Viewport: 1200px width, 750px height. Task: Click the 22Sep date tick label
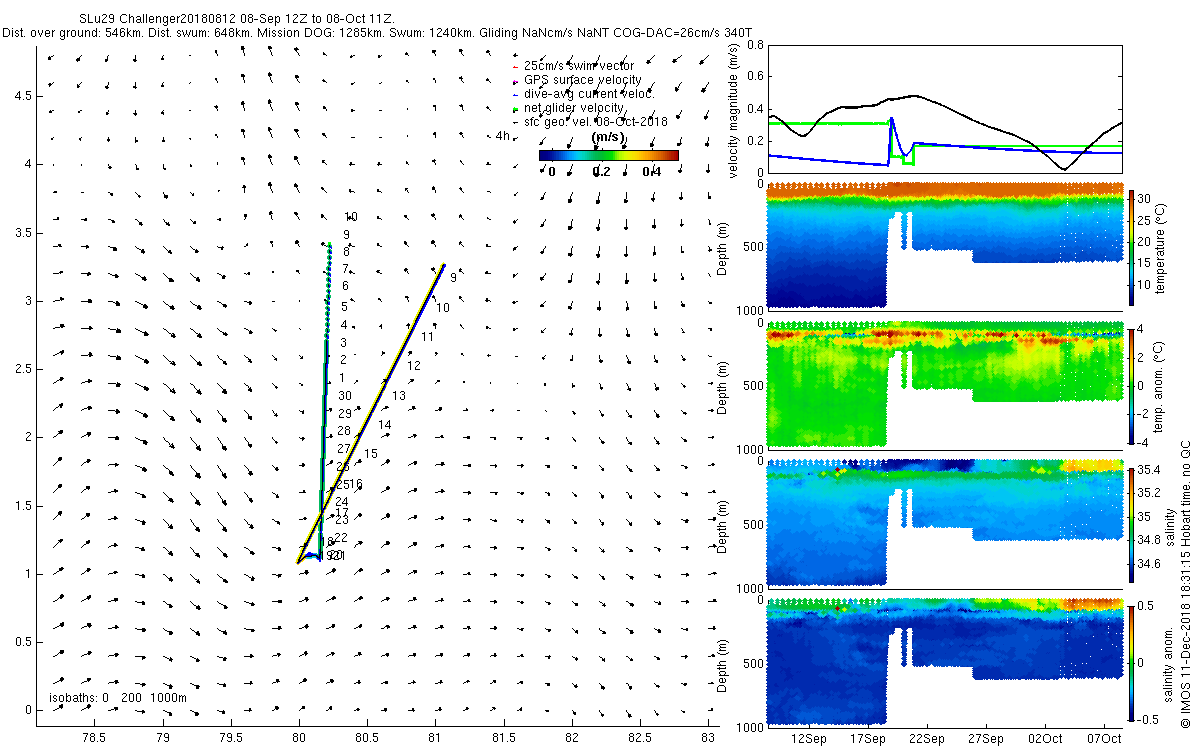pyautogui.click(x=926, y=739)
